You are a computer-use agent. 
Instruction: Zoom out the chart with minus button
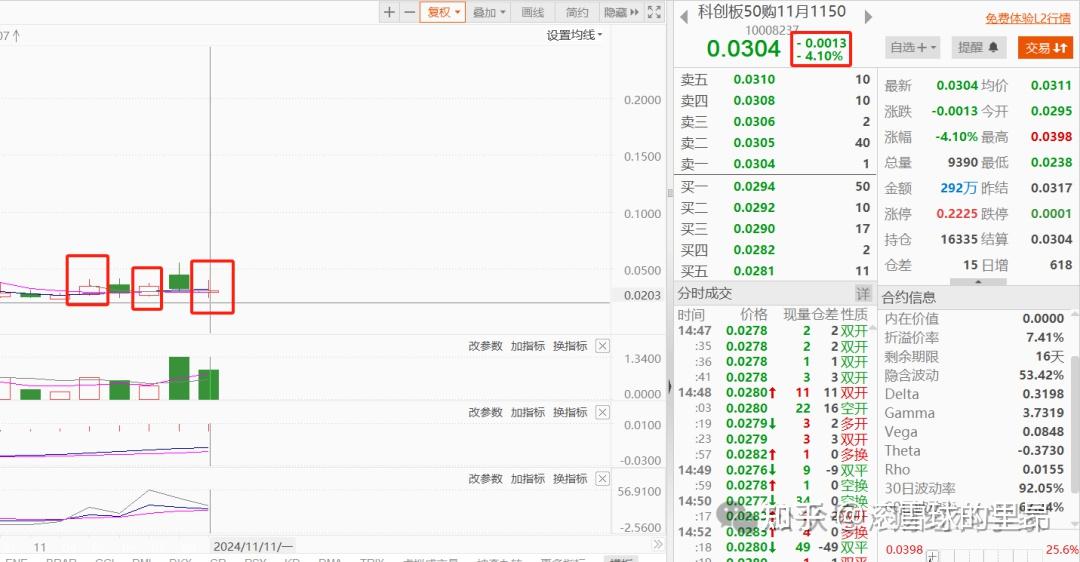point(409,12)
